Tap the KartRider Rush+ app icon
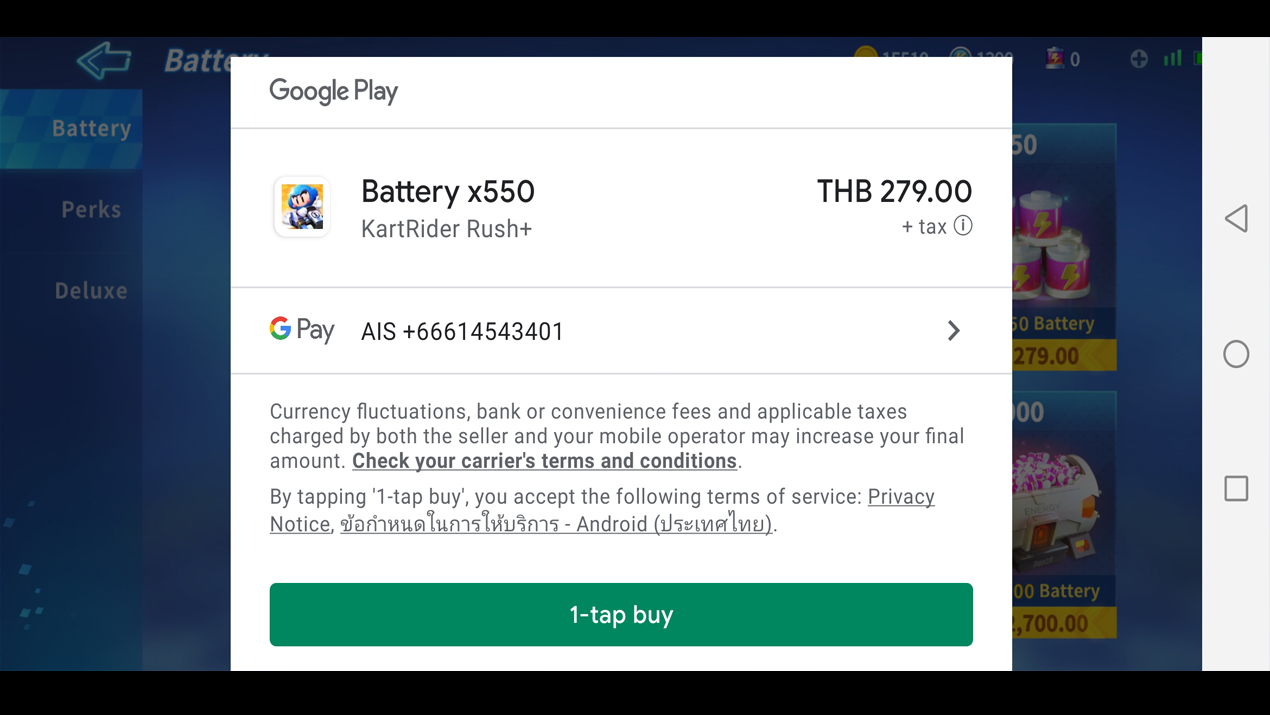 [x=302, y=207]
